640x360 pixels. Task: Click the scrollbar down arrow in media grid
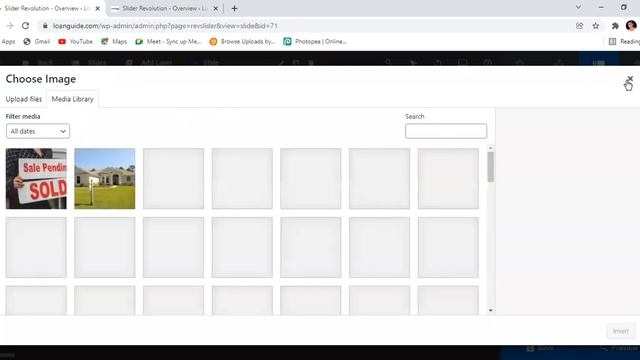pos(491,311)
